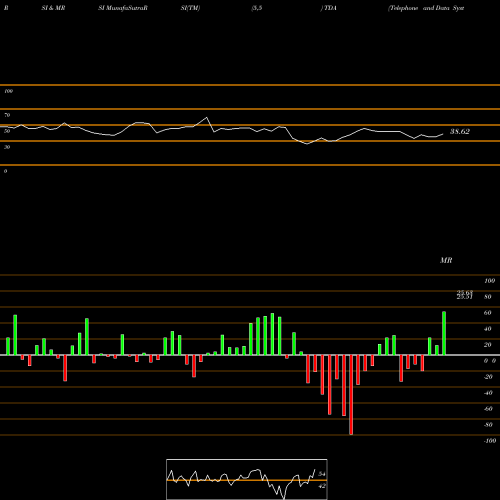This screenshot has width=500, height=500.
Task: Click the end of the white RSI line
Action: tap(443, 134)
